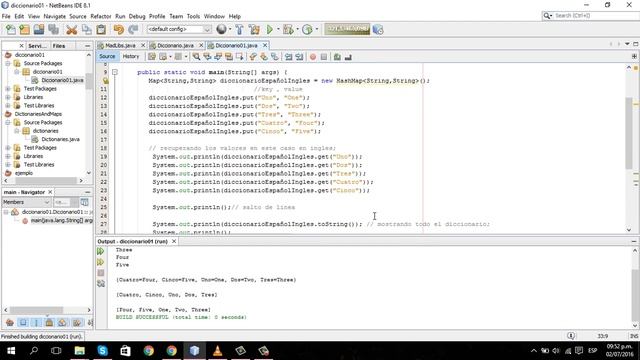Open the File menu
This screenshot has height=360, width=640.
coord(6,16)
